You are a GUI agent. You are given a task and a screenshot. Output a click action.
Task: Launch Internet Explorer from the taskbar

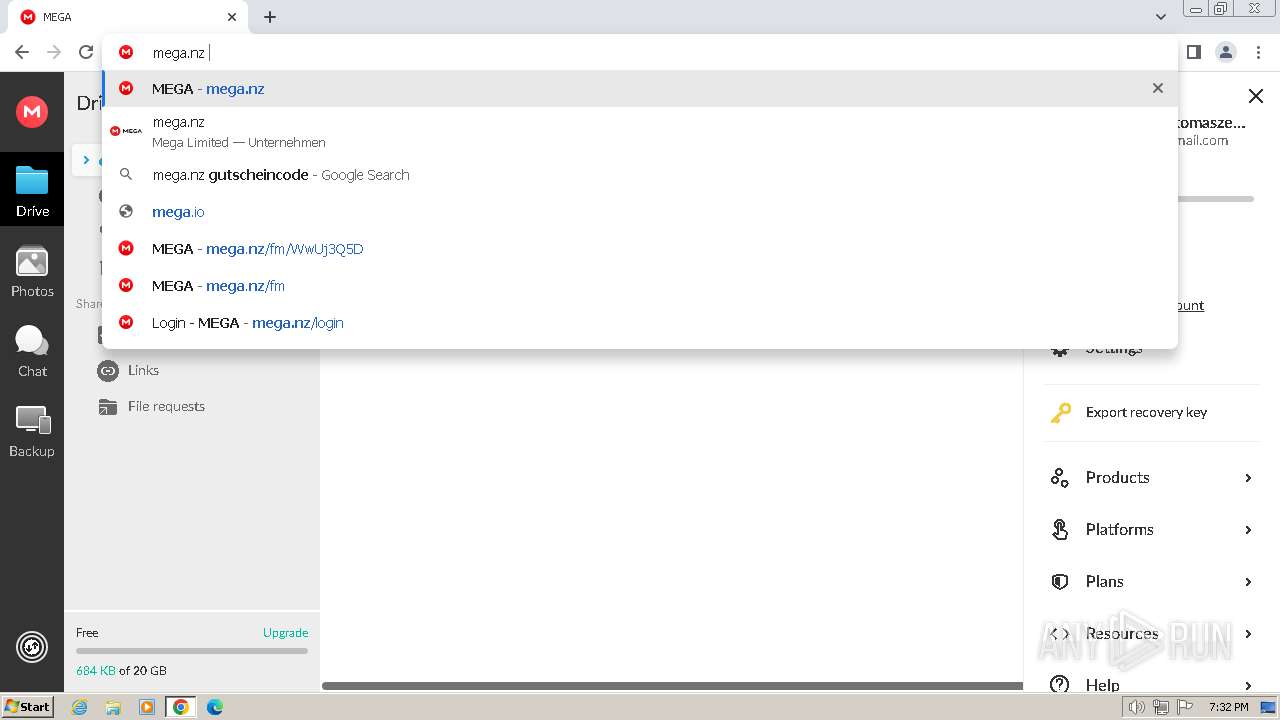[80, 707]
